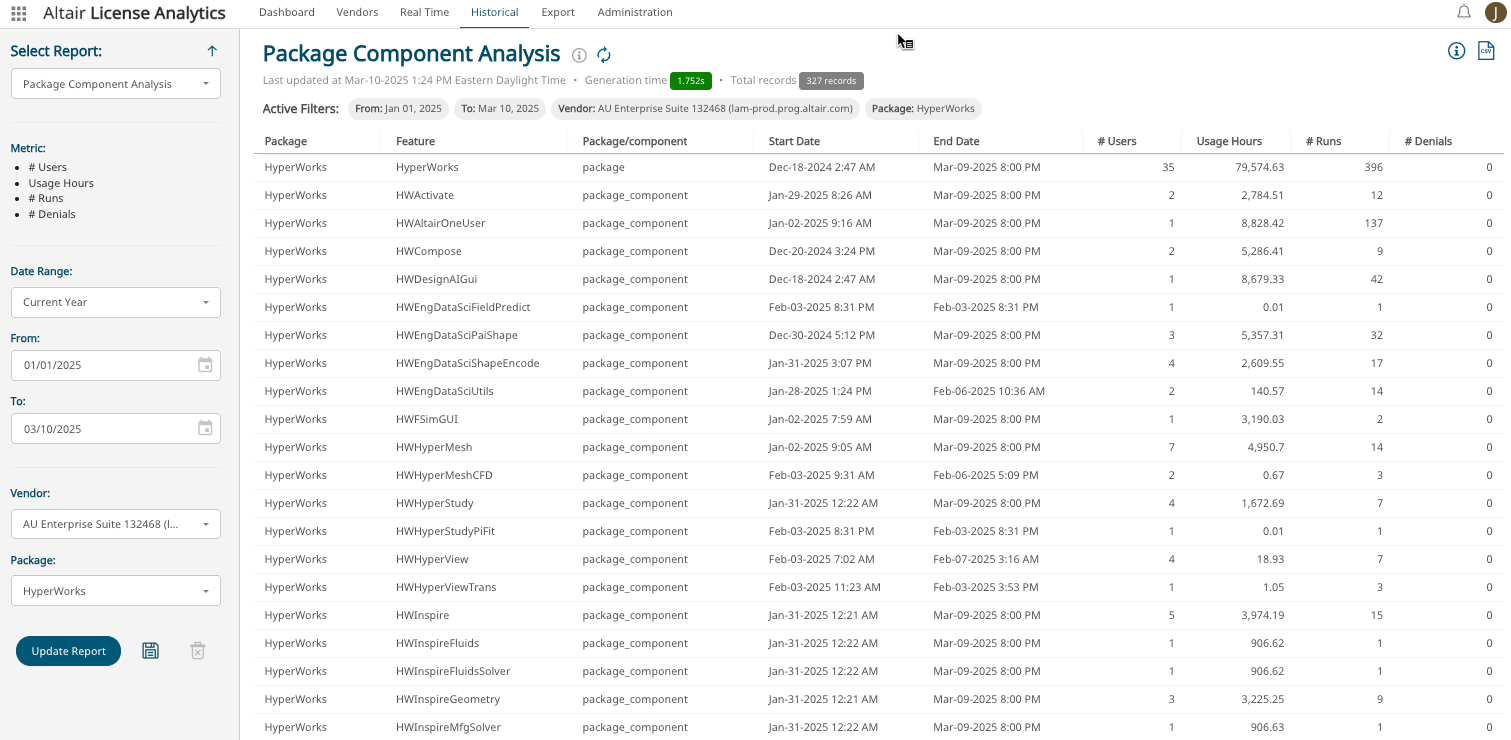Export the report as CSV
This screenshot has height=740, width=1511.
[1486, 51]
